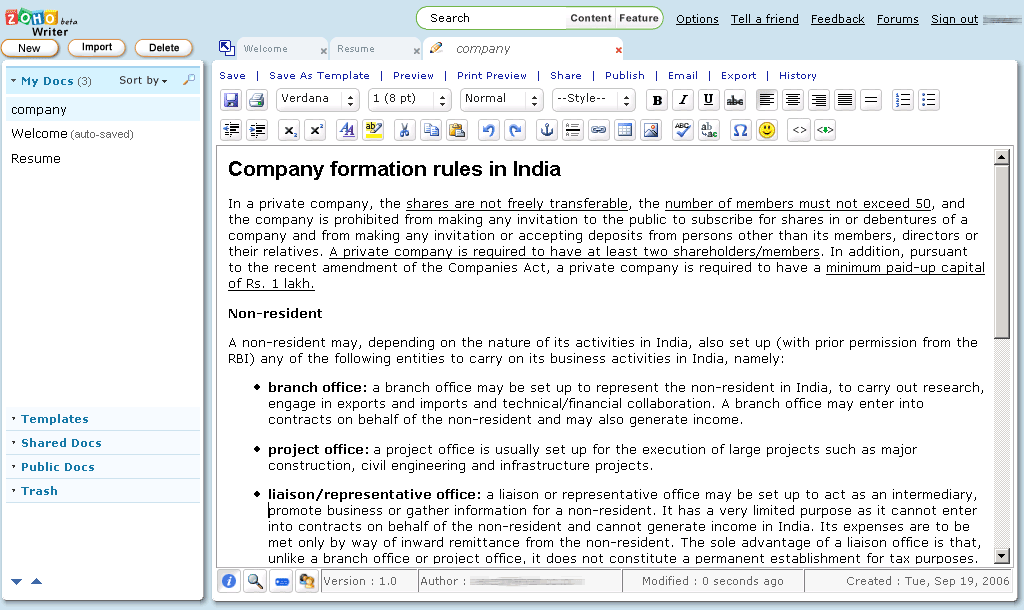Screen dimensions: 1024x610
Task: Choose a font color with text color icon
Action: (347, 130)
